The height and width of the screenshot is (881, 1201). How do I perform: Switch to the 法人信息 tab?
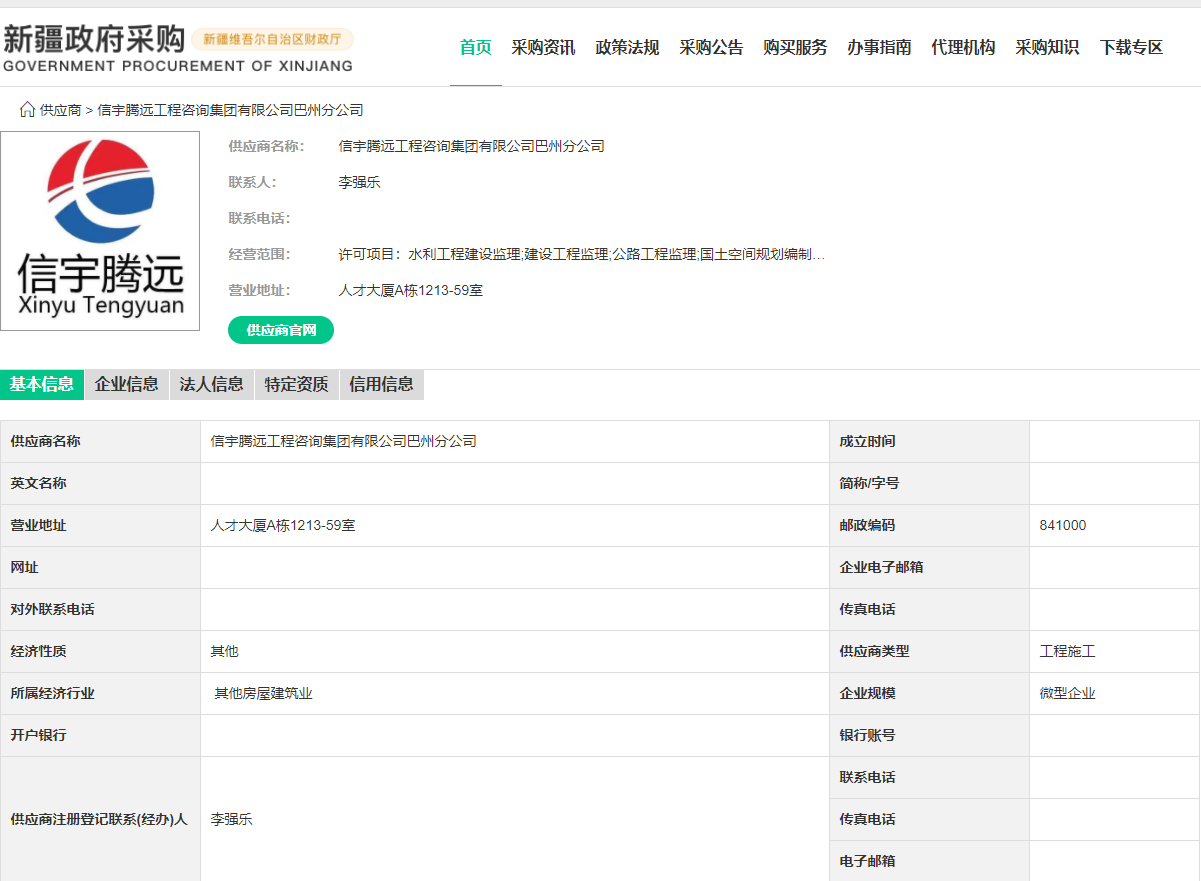(211, 385)
